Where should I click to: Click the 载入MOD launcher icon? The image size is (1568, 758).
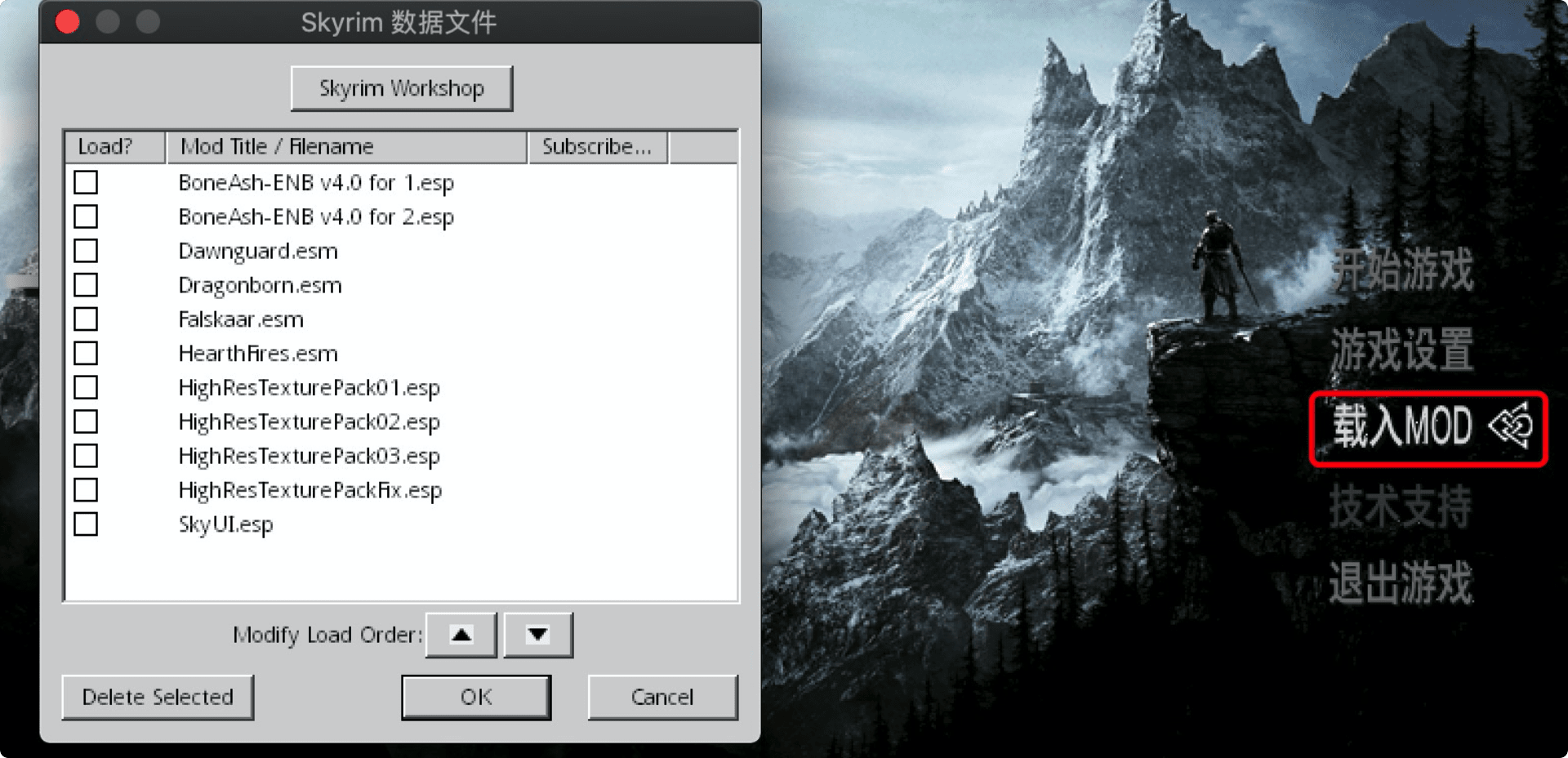click(1510, 426)
